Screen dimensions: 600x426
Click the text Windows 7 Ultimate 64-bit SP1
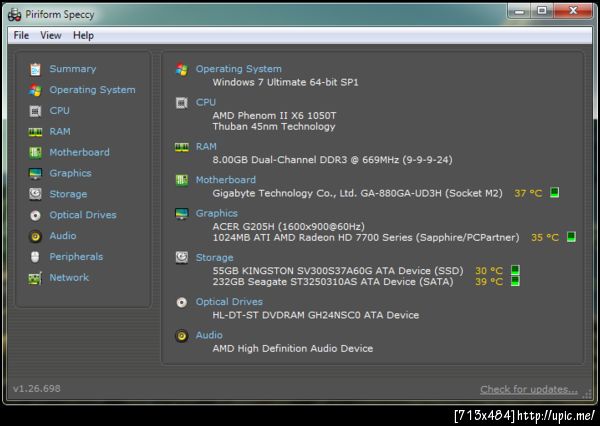click(x=285, y=82)
